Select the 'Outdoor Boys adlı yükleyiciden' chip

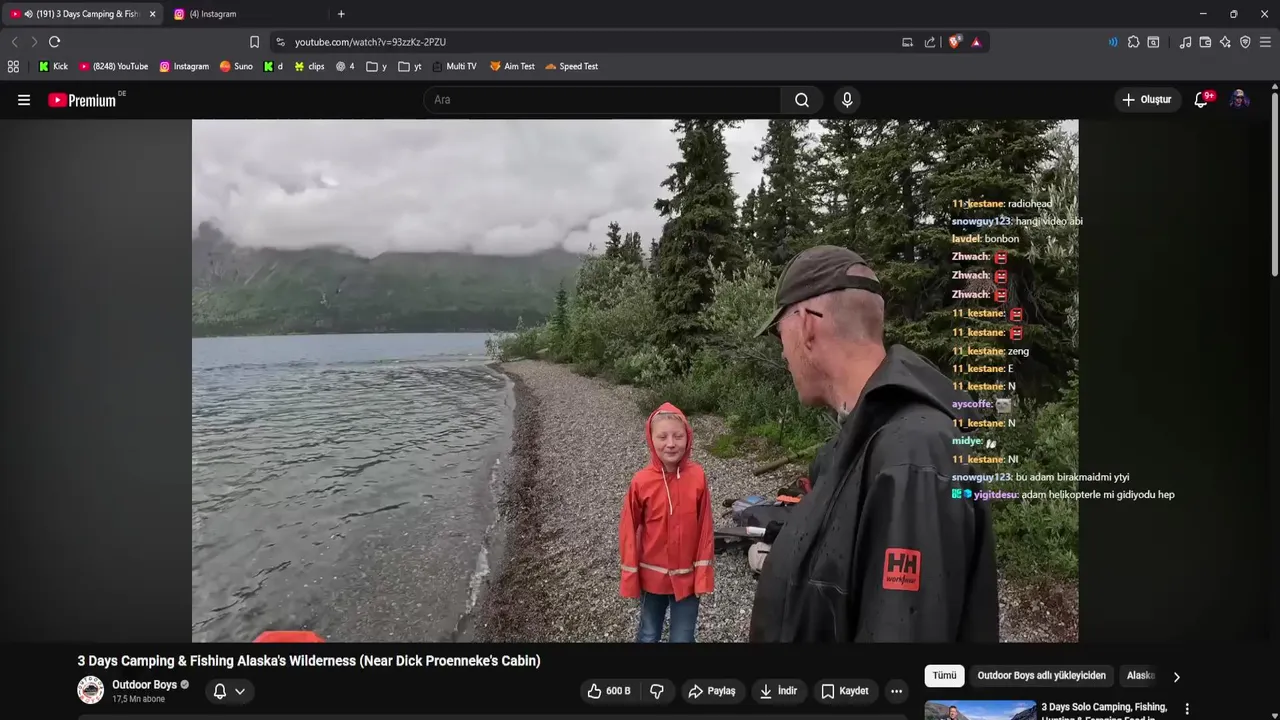[x=1041, y=676]
